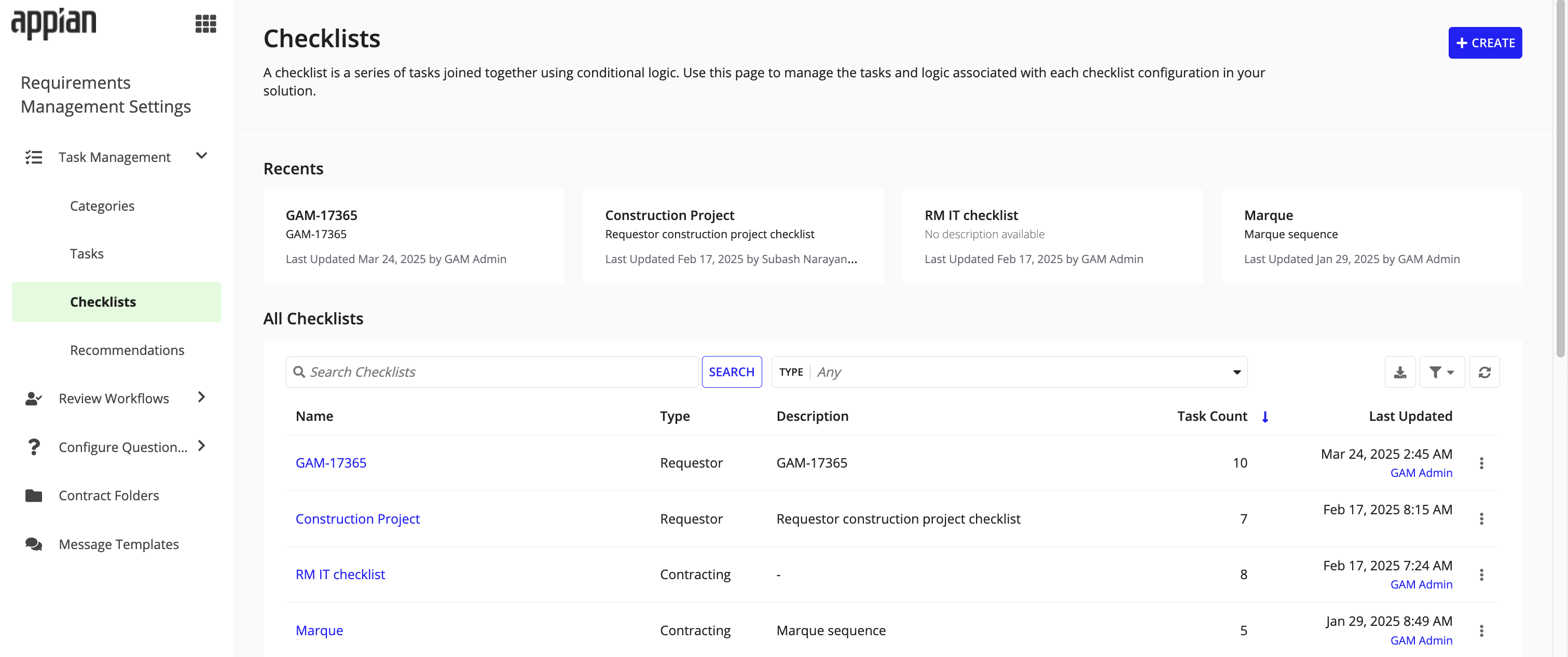Click the Message Templates chat bubbles icon

[34, 544]
